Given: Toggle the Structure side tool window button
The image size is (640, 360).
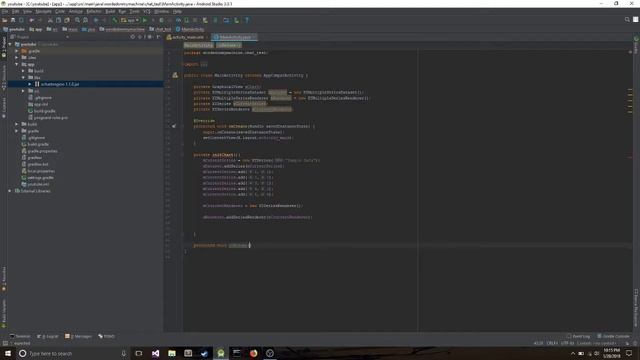Looking at the screenshot, I should click(x=4, y=78).
